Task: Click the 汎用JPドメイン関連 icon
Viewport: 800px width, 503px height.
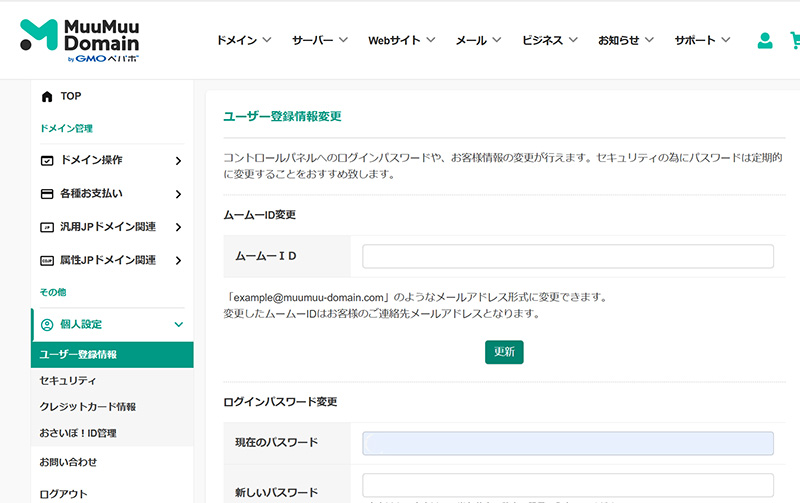Action: click(x=46, y=227)
